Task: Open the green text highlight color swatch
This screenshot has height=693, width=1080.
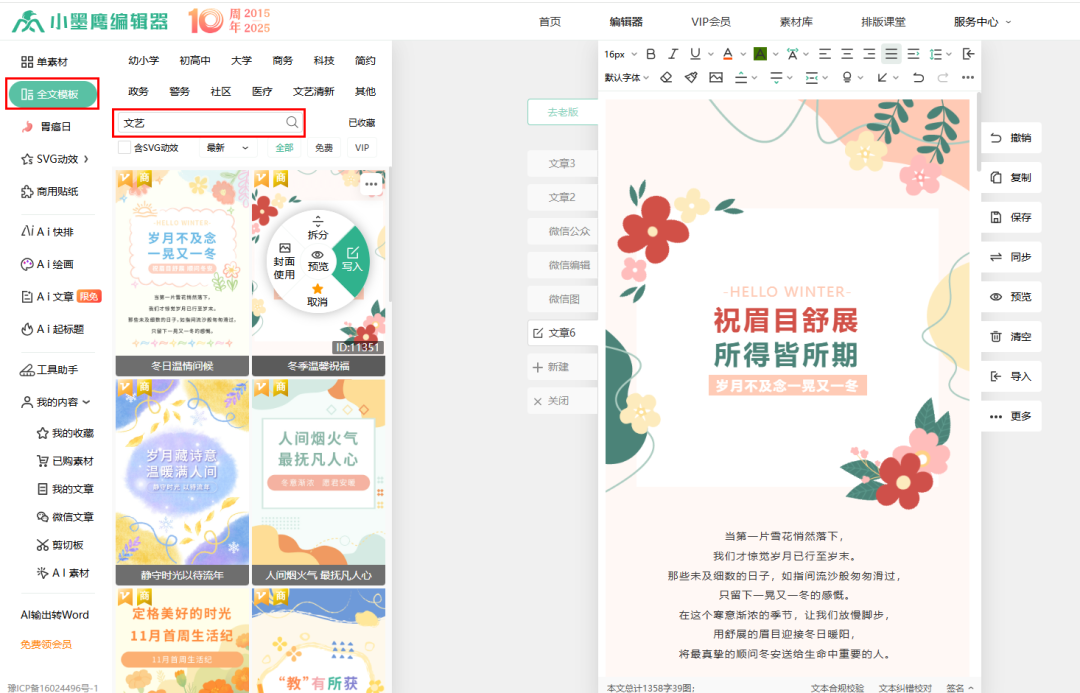Action: click(x=759, y=54)
